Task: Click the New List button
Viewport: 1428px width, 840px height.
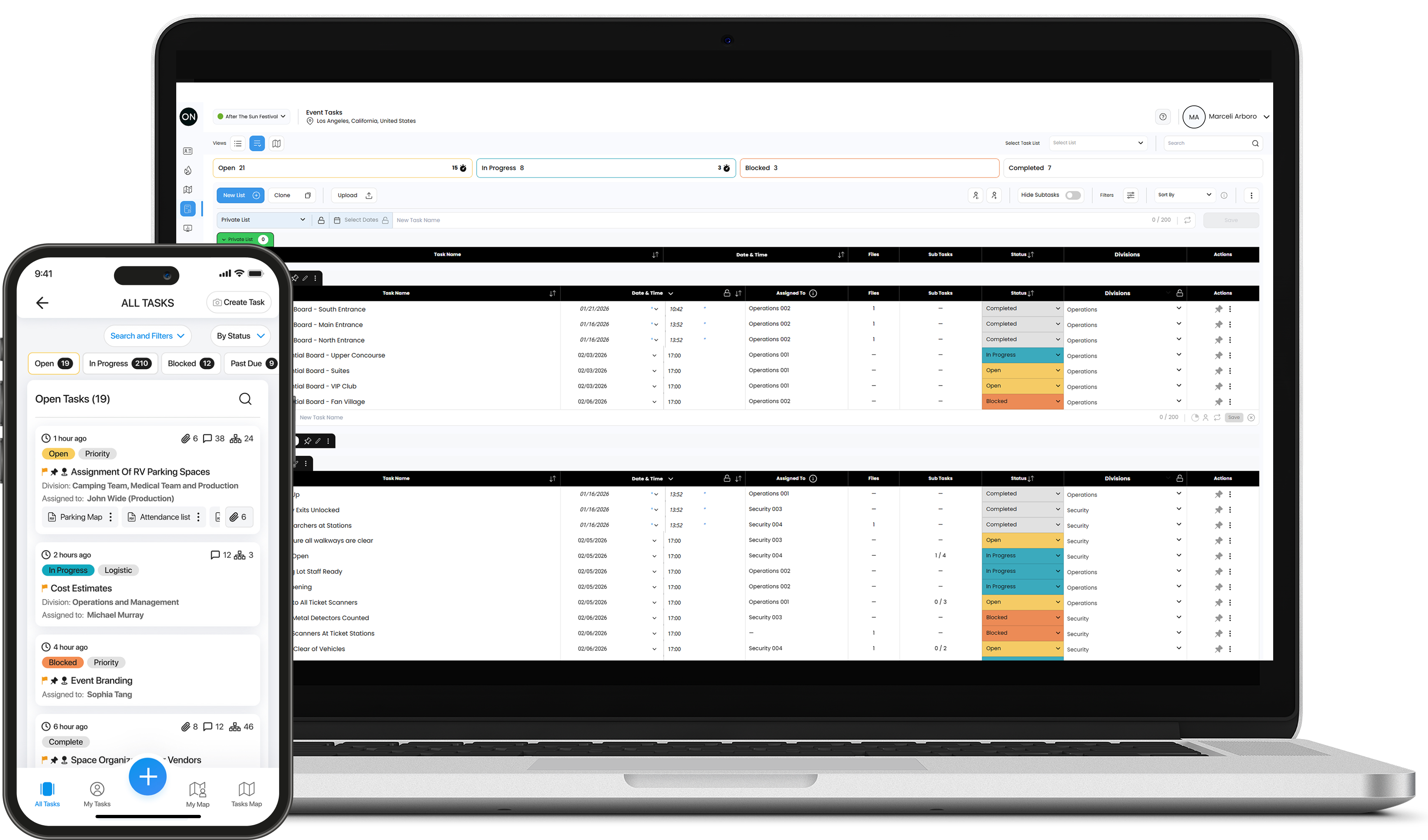Action: (240, 195)
